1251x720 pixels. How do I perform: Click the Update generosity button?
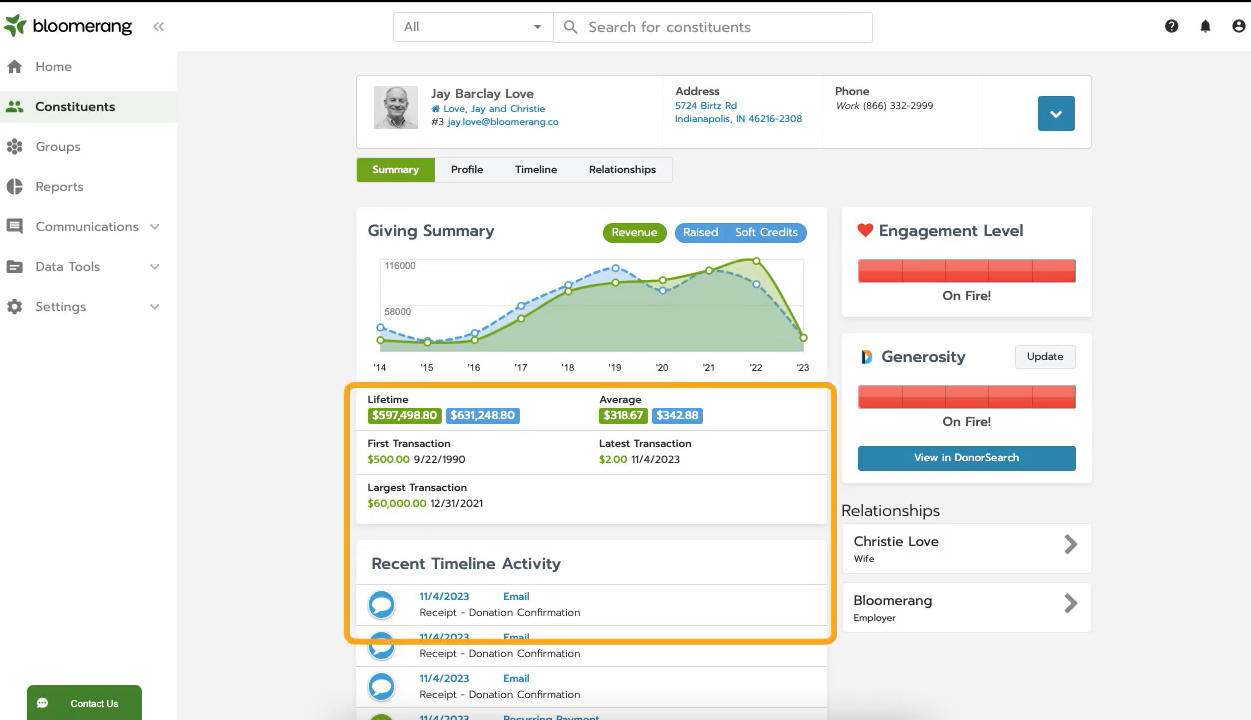[x=1045, y=357]
